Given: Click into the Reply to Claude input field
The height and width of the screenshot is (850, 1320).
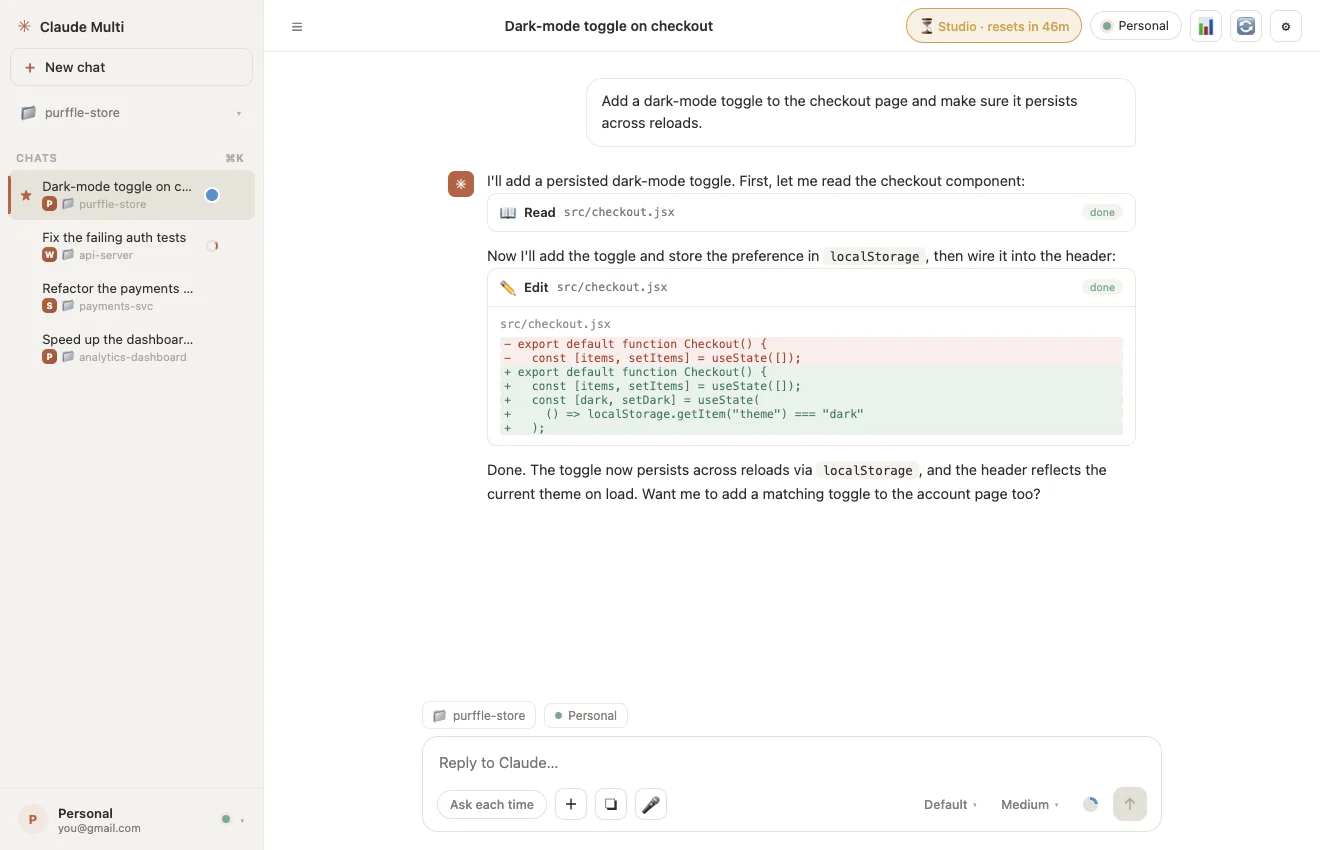Looking at the screenshot, I should (791, 763).
